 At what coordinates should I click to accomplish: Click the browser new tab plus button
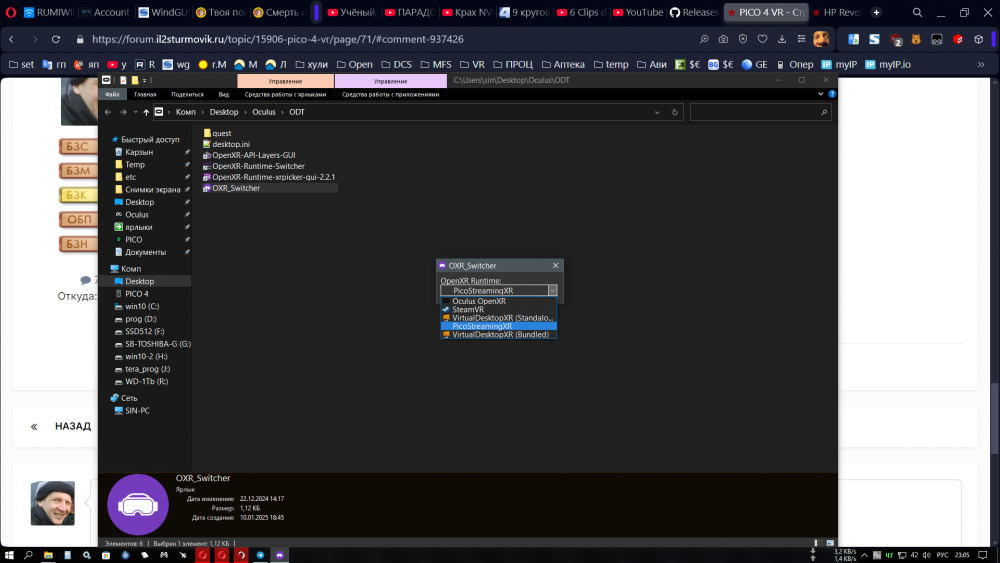click(x=877, y=13)
